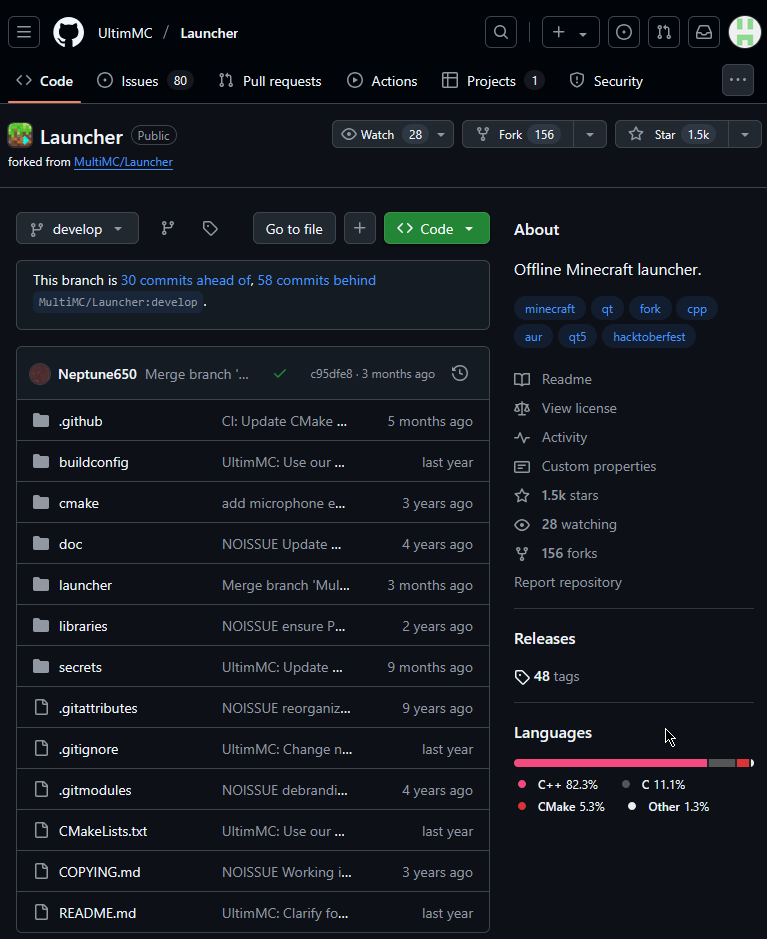
Task: Open the CMakeLists.txt file
Action: click(x=103, y=831)
